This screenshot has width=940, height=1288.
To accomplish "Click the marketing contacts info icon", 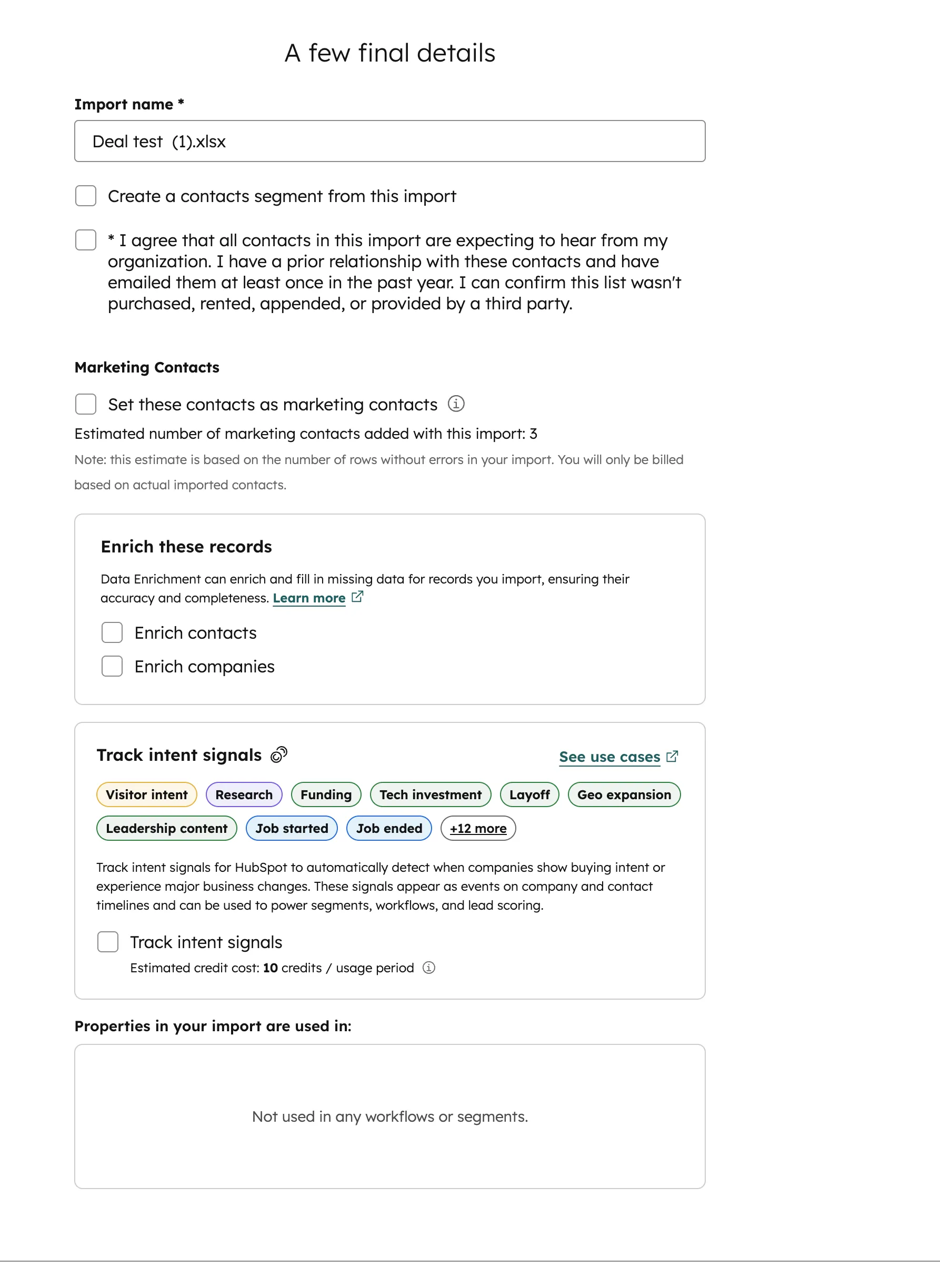I will coord(456,404).
